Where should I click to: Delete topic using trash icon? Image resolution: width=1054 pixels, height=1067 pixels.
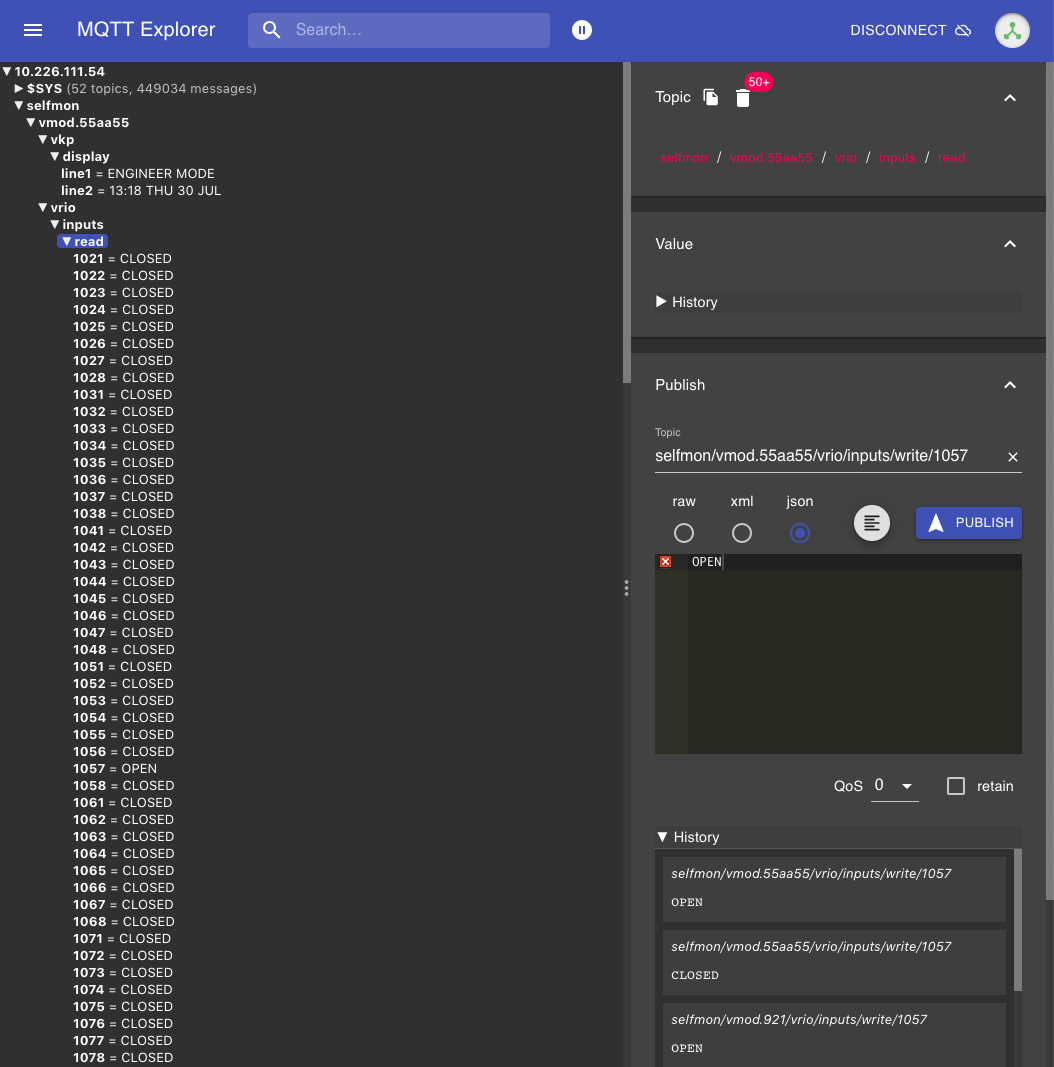(742, 98)
